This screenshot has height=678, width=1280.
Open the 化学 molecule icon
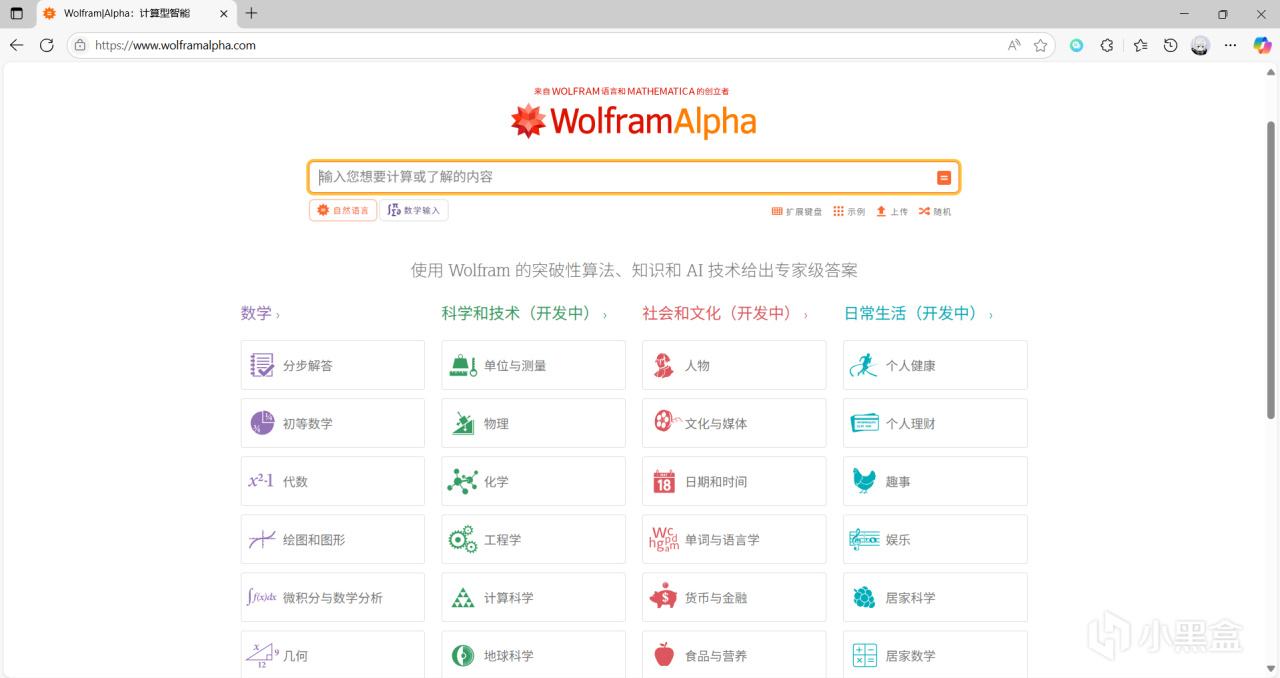pyautogui.click(x=462, y=481)
